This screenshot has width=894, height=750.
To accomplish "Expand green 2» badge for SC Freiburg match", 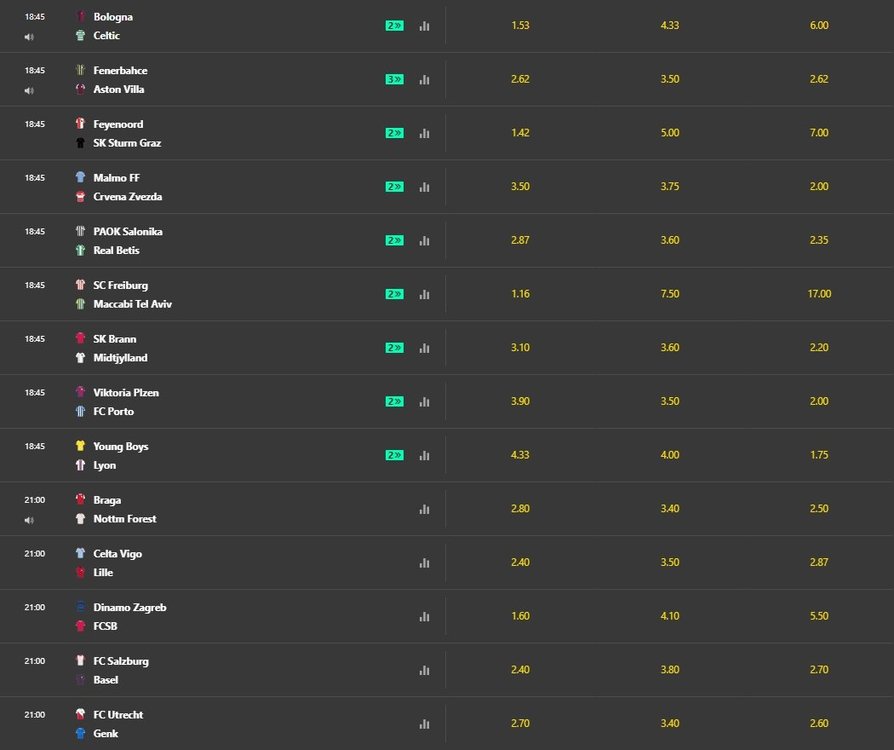I will tap(394, 294).
